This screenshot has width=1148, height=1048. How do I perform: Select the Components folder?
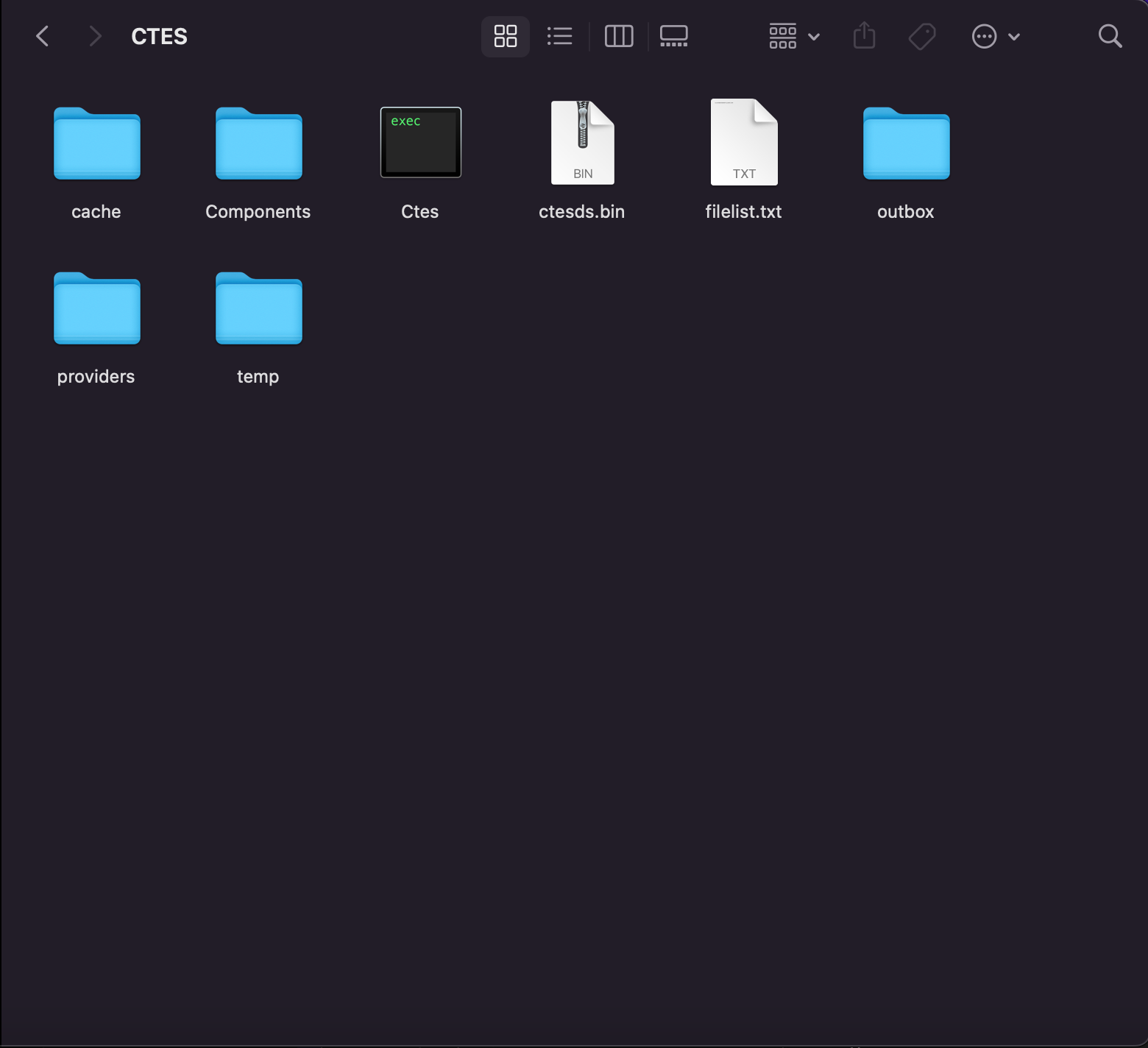click(258, 144)
